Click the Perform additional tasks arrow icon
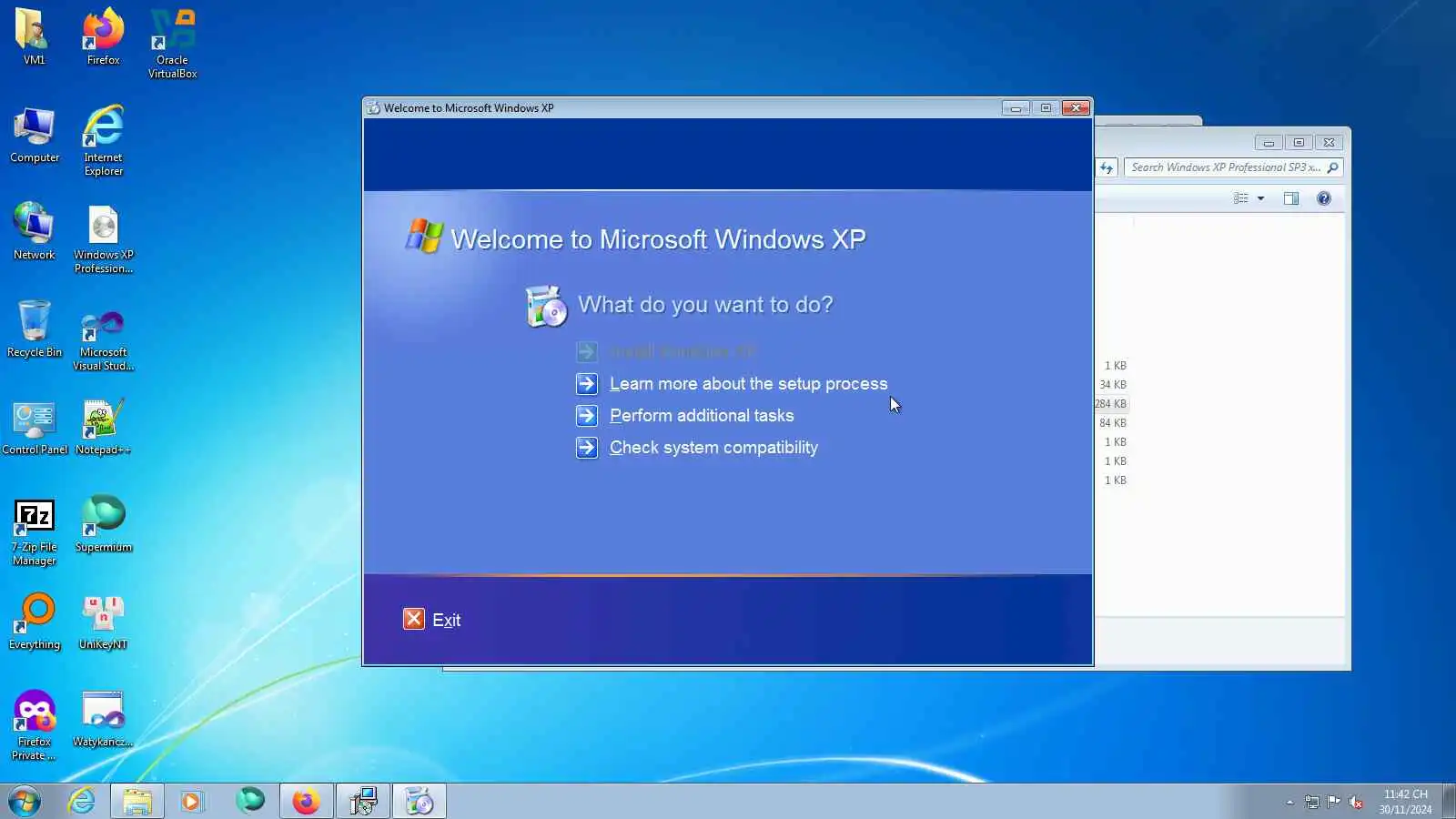The image size is (1456, 819). point(587,415)
